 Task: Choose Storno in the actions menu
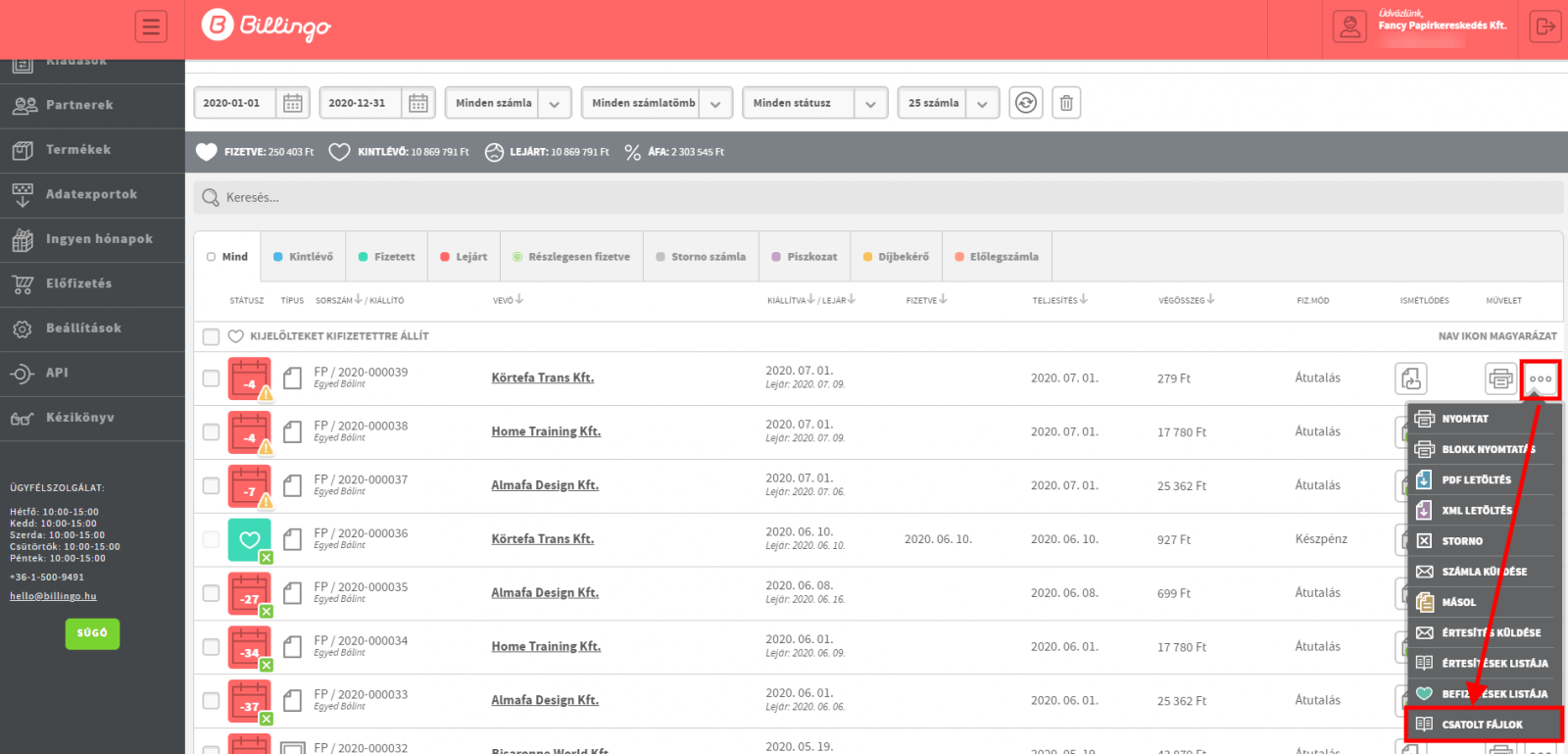1483,541
